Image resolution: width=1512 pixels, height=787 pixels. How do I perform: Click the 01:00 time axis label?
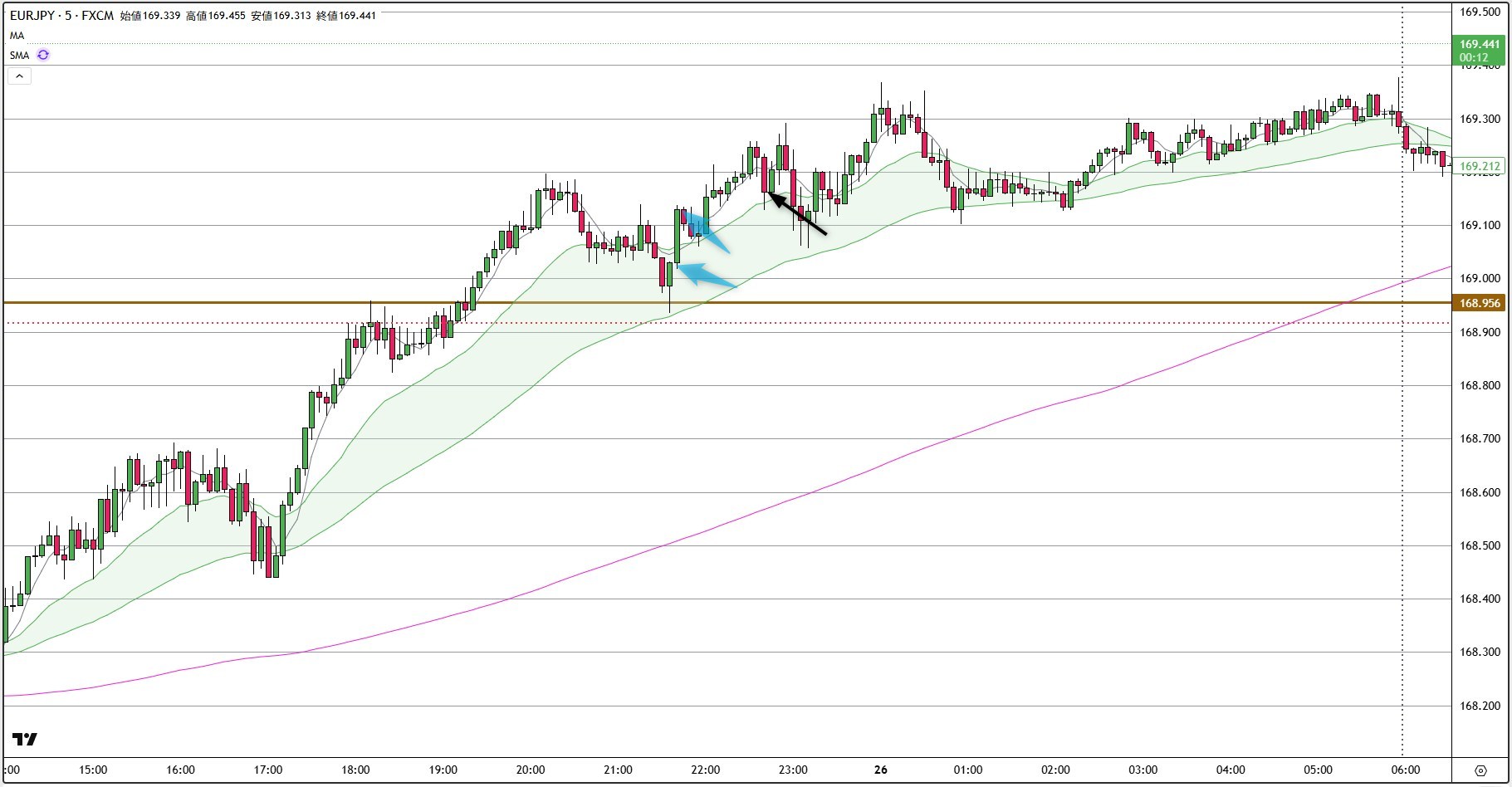pyautogui.click(x=968, y=770)
